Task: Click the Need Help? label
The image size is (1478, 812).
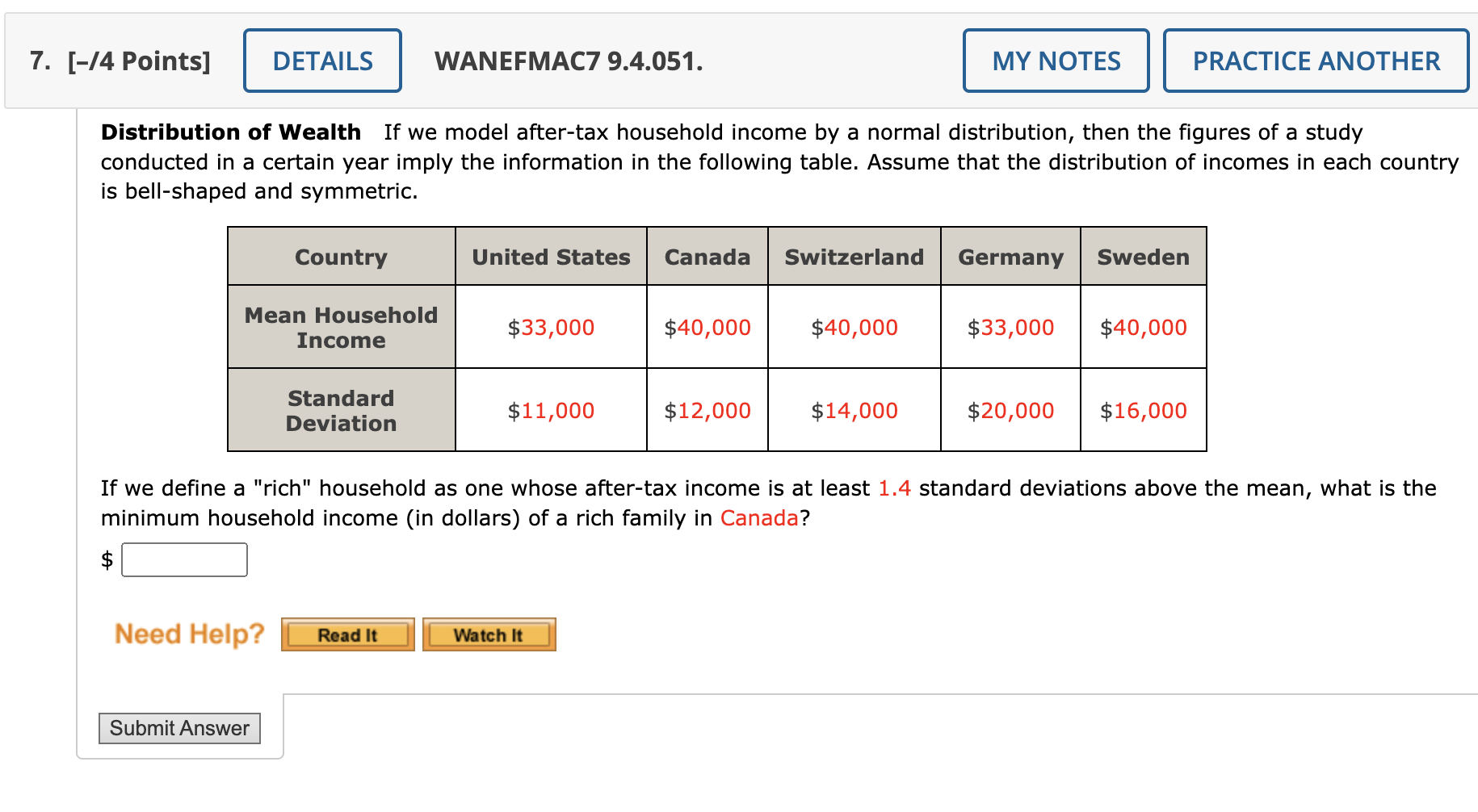Action: click(188, 634)
